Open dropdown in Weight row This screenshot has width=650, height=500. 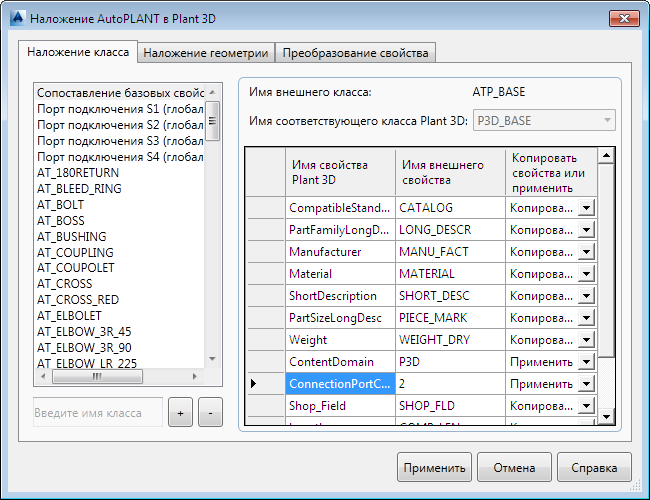coord(587,340)
